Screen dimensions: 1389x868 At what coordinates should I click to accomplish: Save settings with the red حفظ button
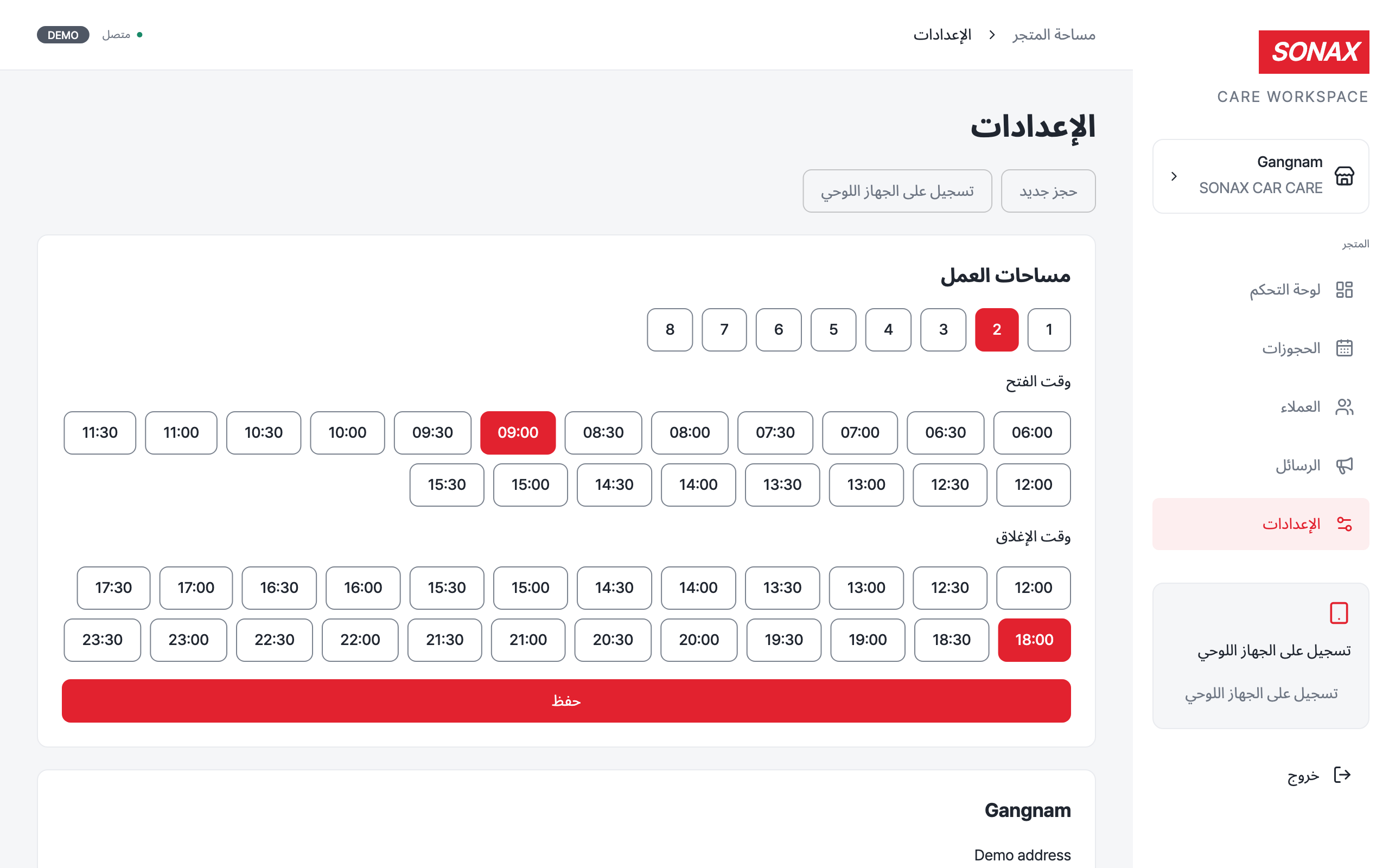tap(566, 700)
